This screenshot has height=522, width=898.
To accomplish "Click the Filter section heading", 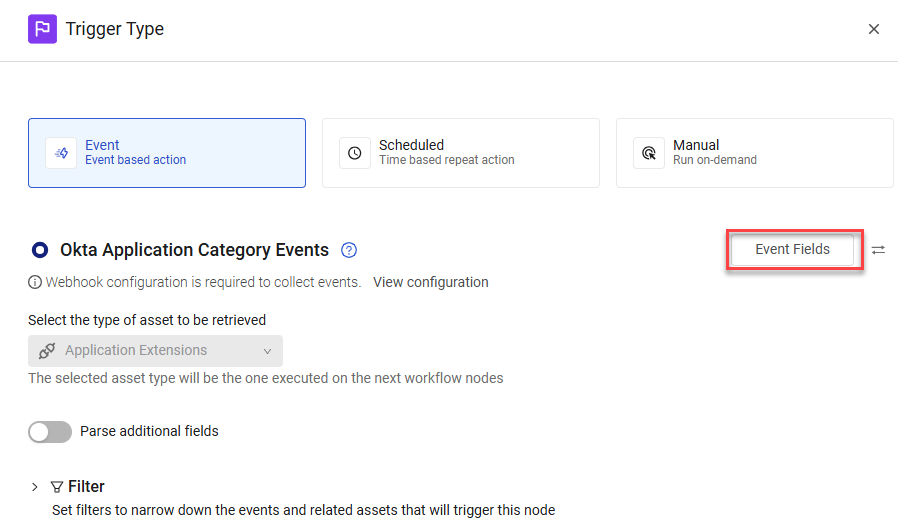I will (86, 486).
